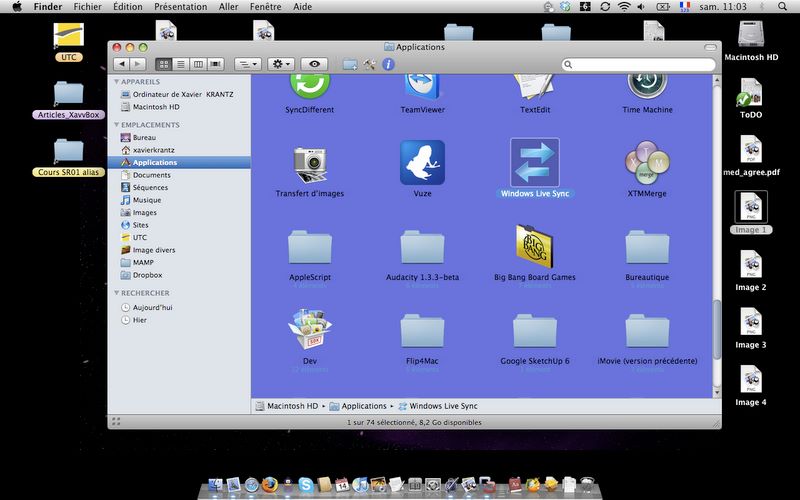The width and height of the screenshot is (800, 500).
Task: Click the Finder vertical scrollbar thumb
Action: click(717, 330)
